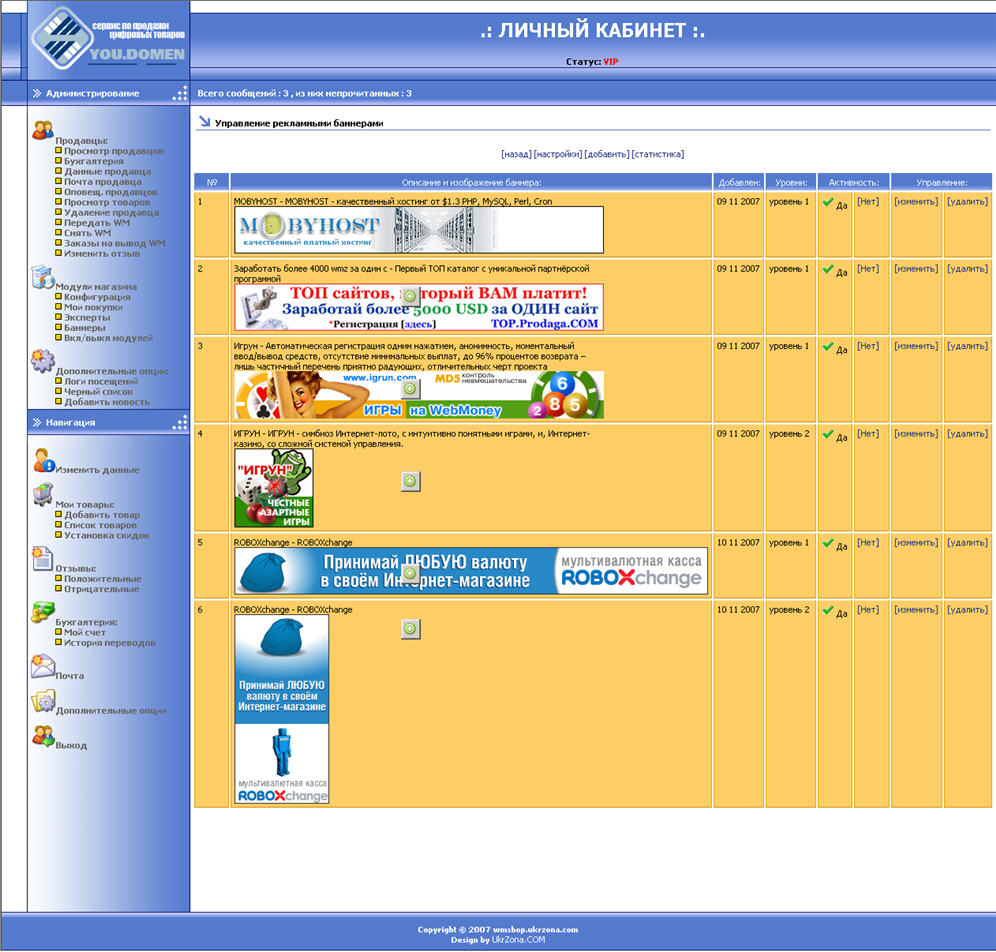
Task: Click the MOBYHOST banner image
Action: (419, 230)
